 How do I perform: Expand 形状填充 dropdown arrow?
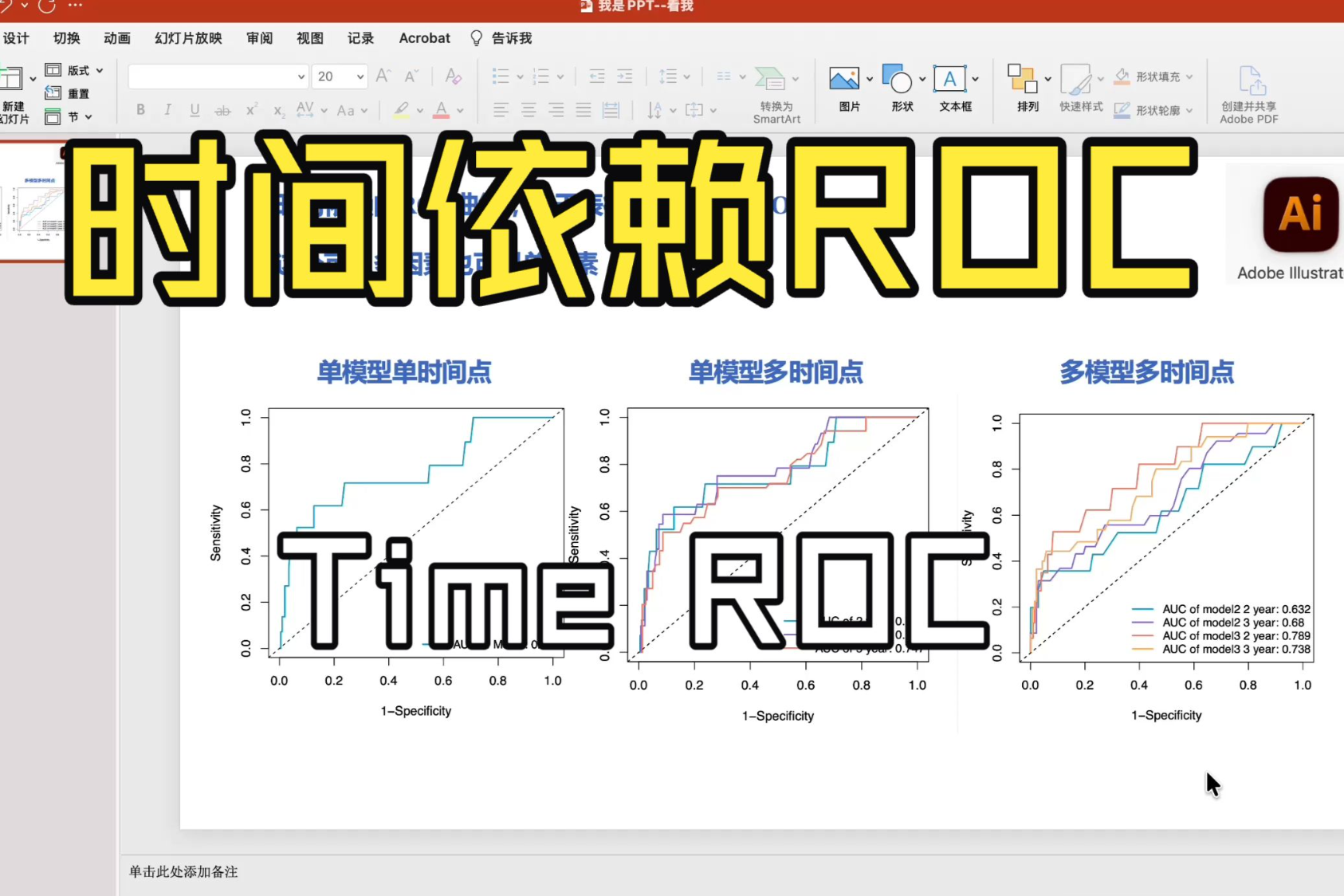pos(1189,77)
